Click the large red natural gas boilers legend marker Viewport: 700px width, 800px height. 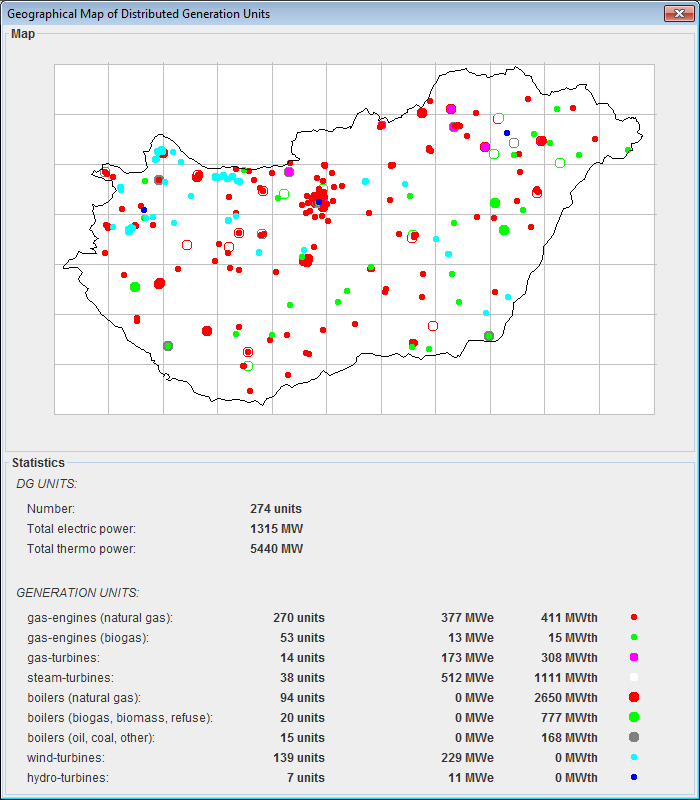pyautogui.click(x=634, y=697)
